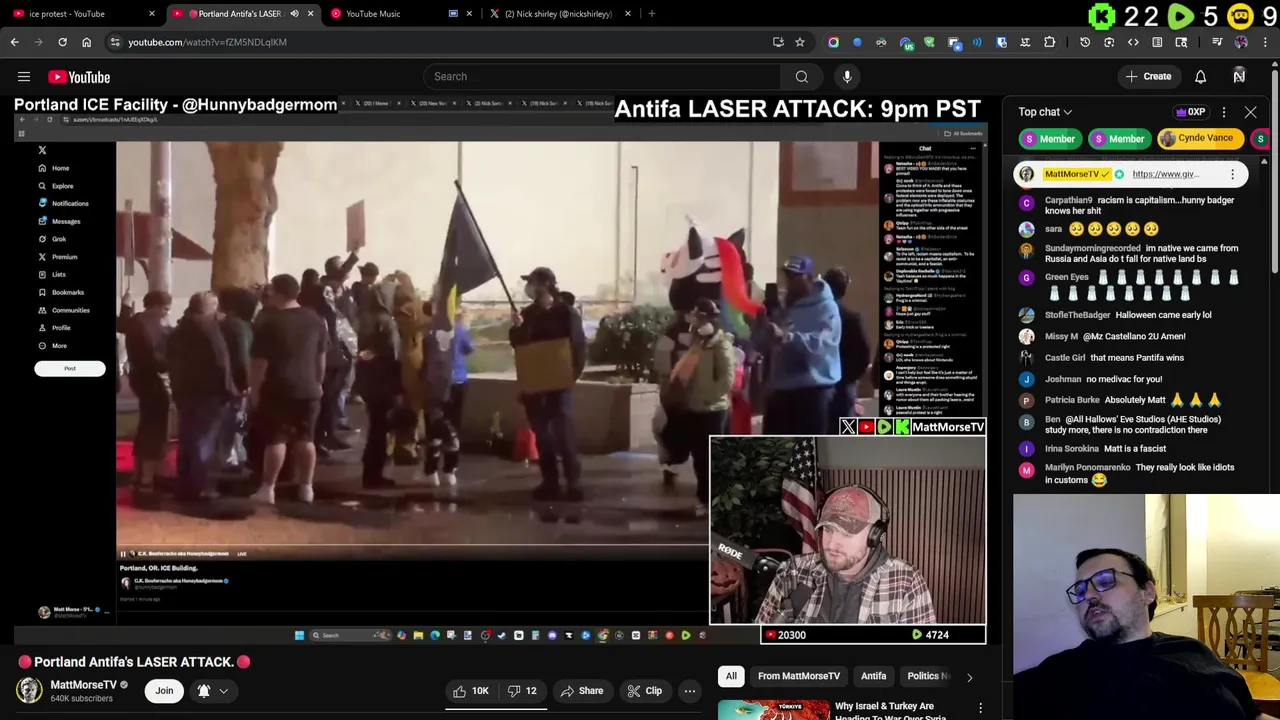
Task: Open the browser home page
Action: [86, 42]
